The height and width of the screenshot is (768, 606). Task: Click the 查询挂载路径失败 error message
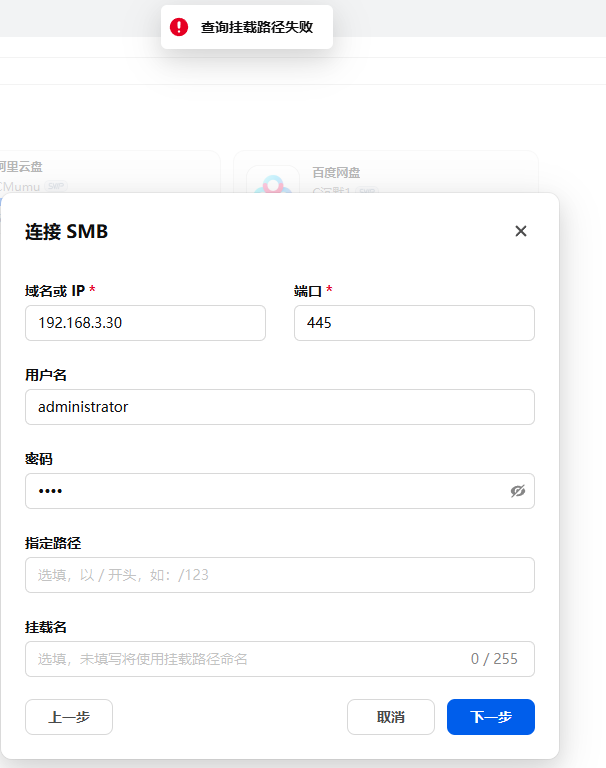point(257,27)
